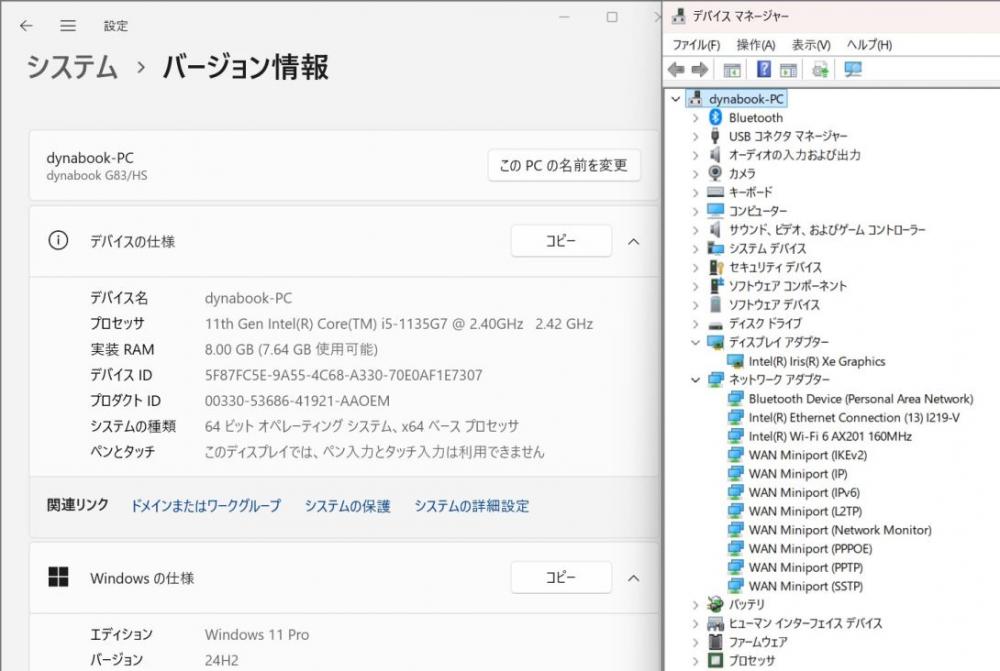The image size is (1000, 671).
Task: Maximize the Settings window
Action: (612, 17)
